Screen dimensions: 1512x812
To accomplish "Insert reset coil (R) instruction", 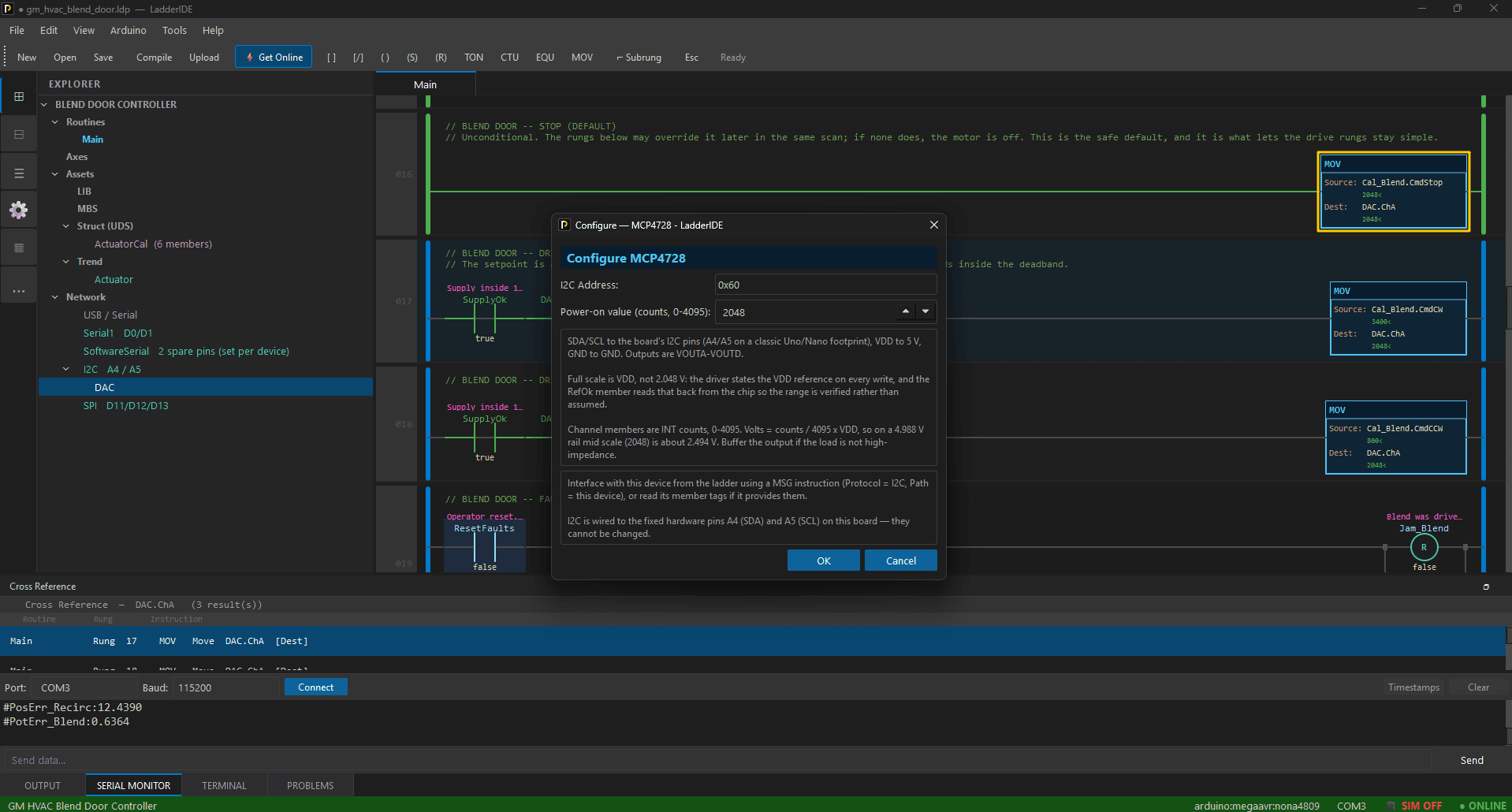I will (x=441, y=58).
